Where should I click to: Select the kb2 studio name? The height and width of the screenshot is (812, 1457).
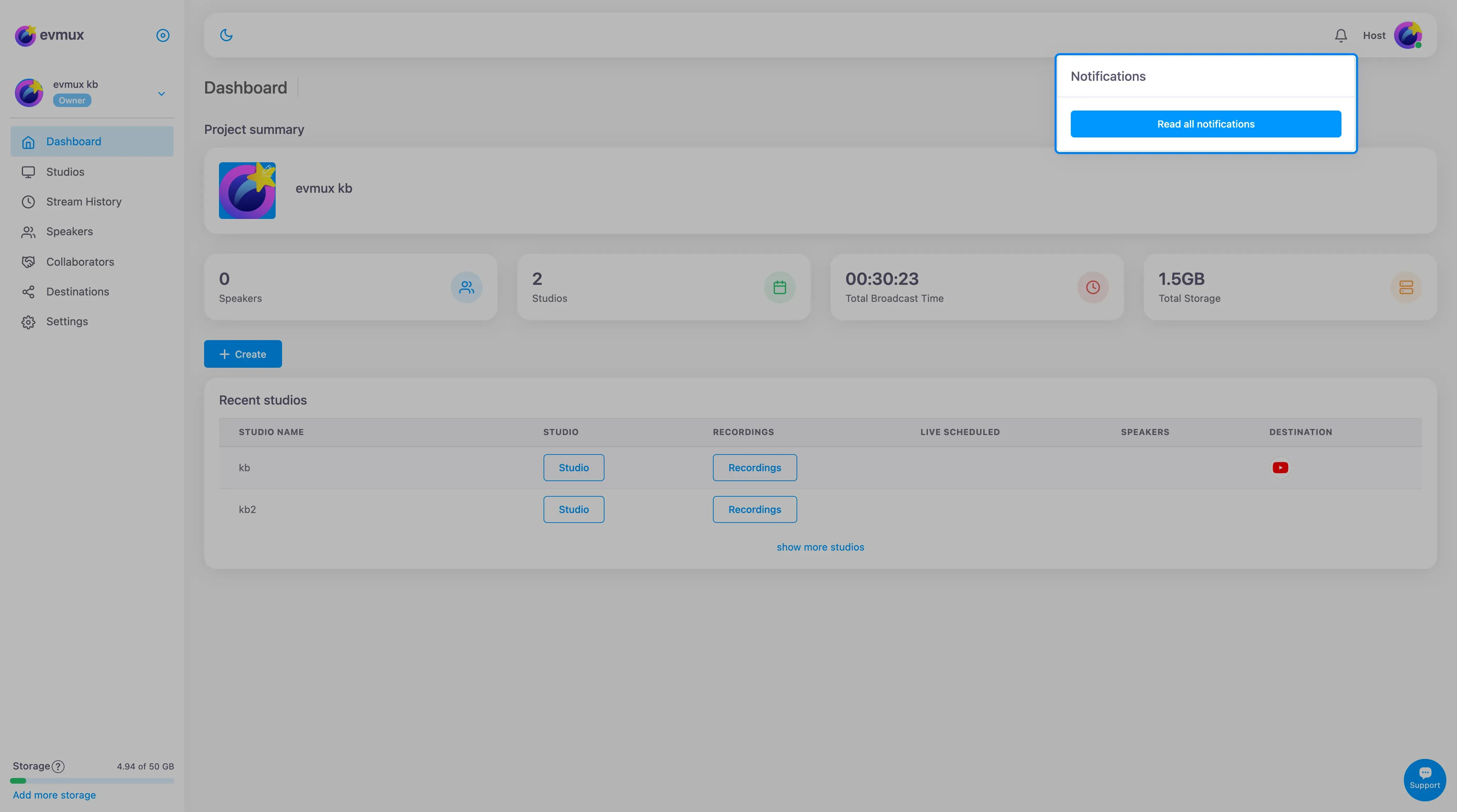coord(247,509)
